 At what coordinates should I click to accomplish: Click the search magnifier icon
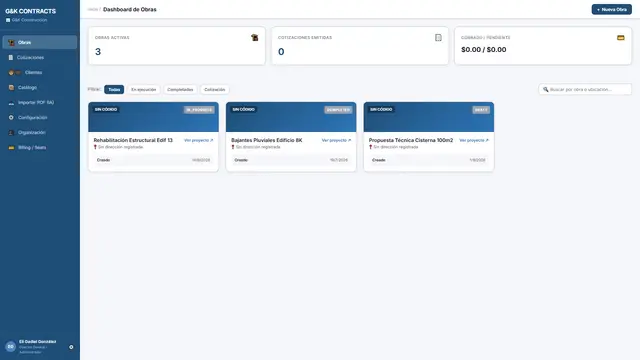546,89
